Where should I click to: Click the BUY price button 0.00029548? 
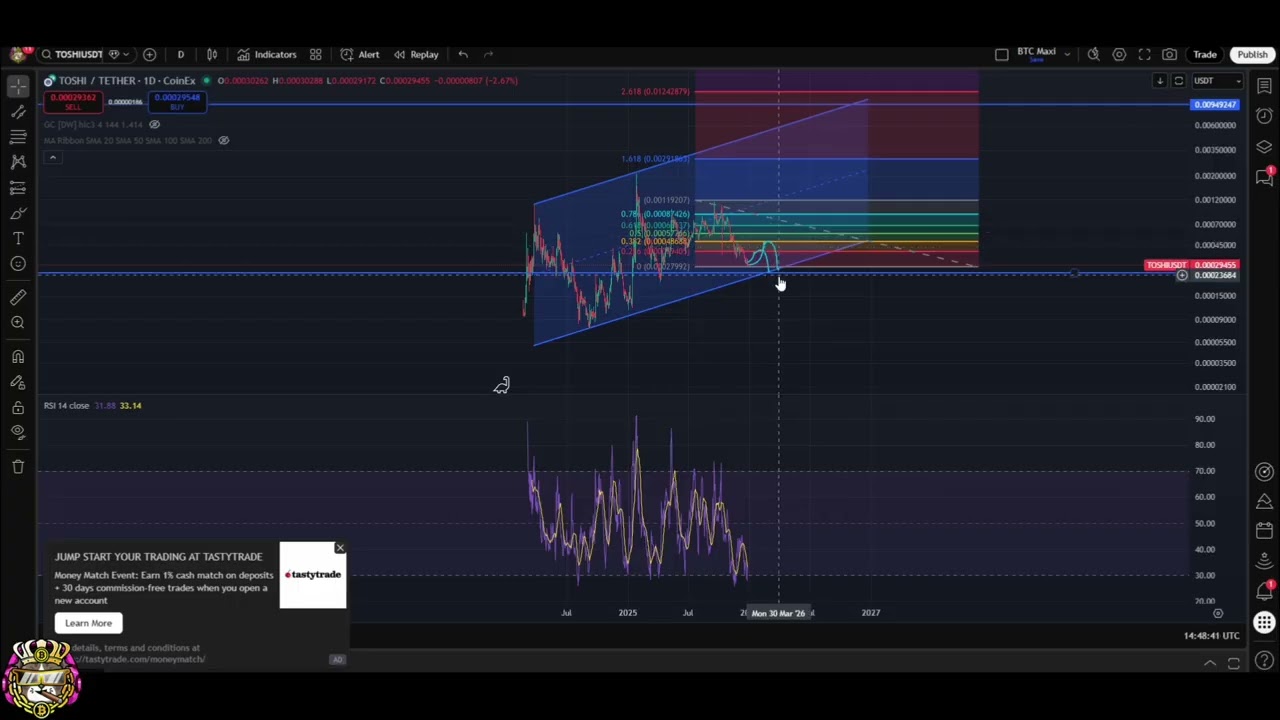177,101
